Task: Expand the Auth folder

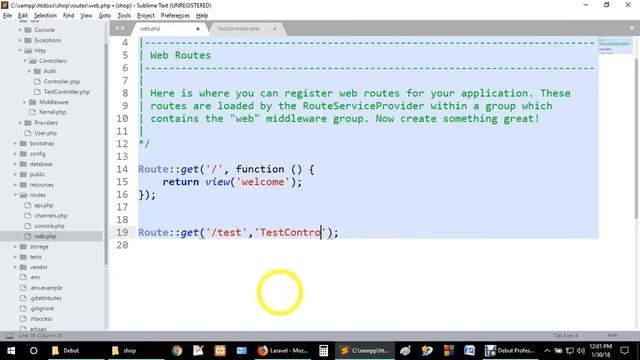Action: [x=29, y=71]
